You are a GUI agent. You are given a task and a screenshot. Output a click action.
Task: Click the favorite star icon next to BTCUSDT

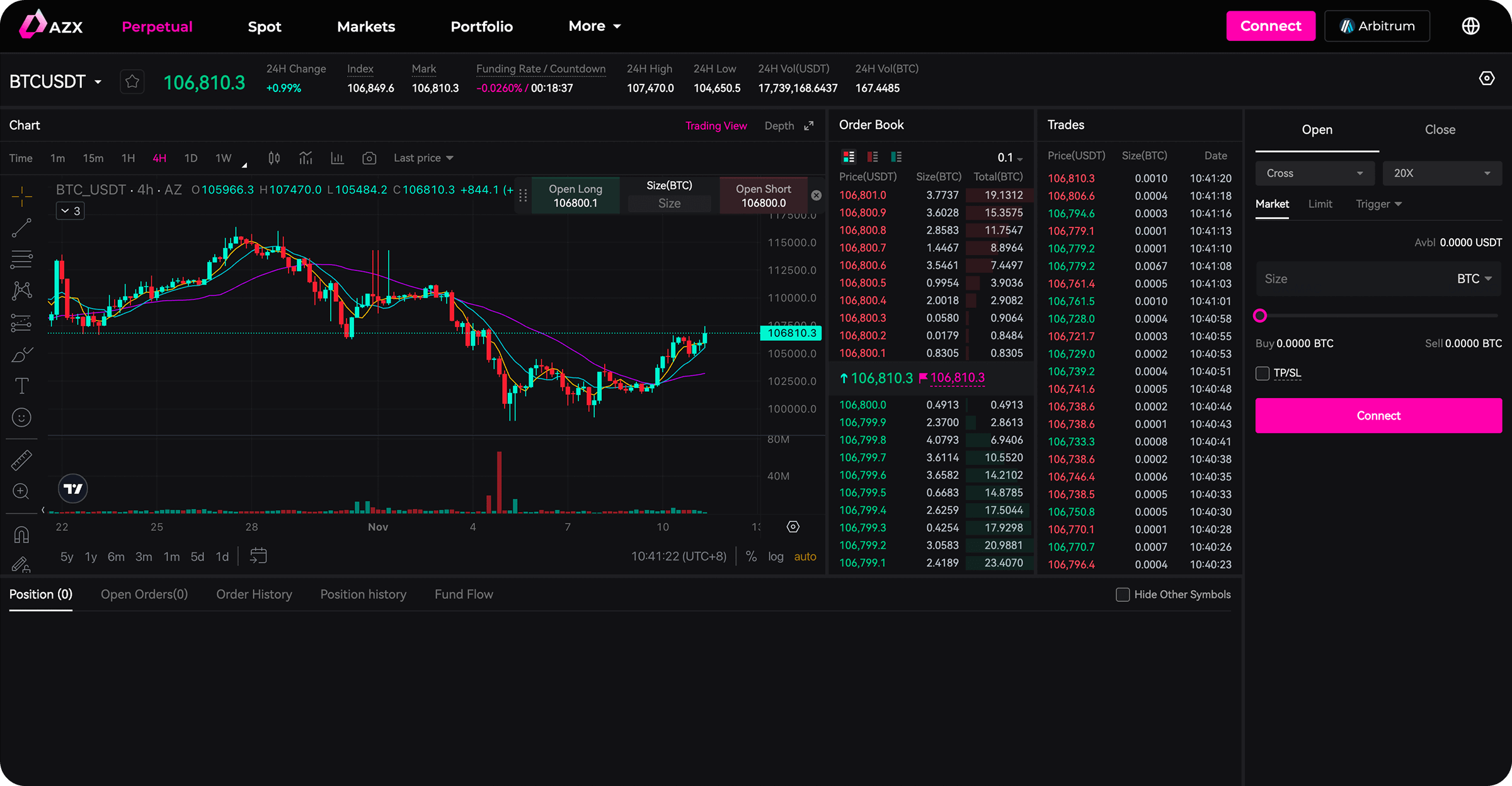point(132,82)
